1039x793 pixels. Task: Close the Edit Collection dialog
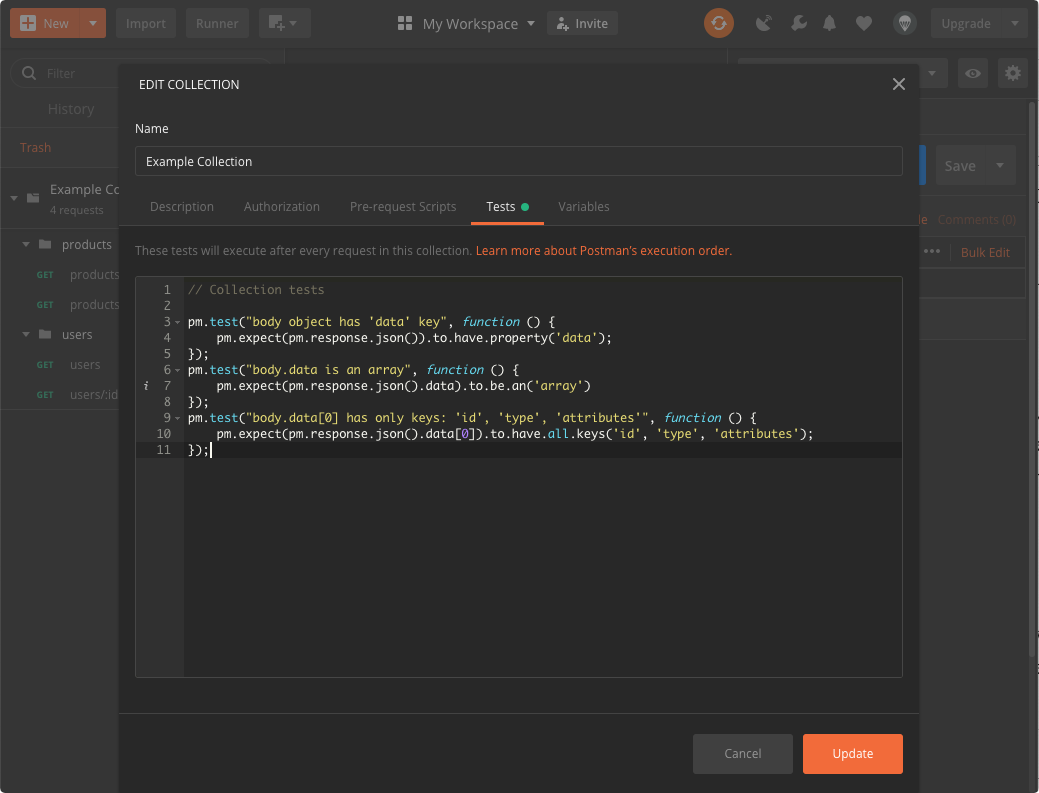point(899,84)
